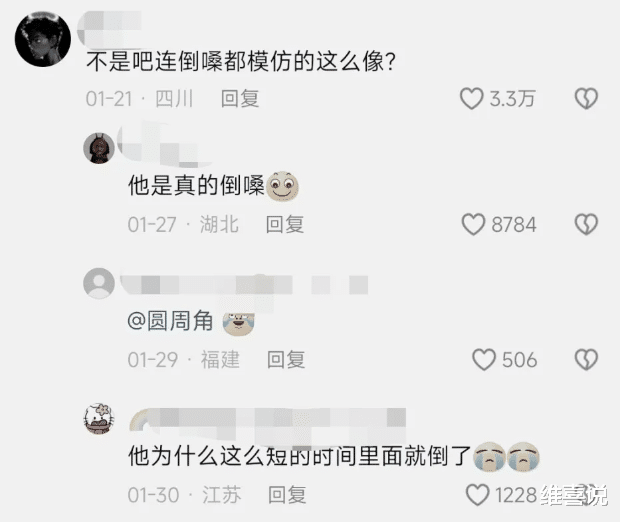
Task: Dislike the 四川 comment with broken heart
Action: pos(586,98)
